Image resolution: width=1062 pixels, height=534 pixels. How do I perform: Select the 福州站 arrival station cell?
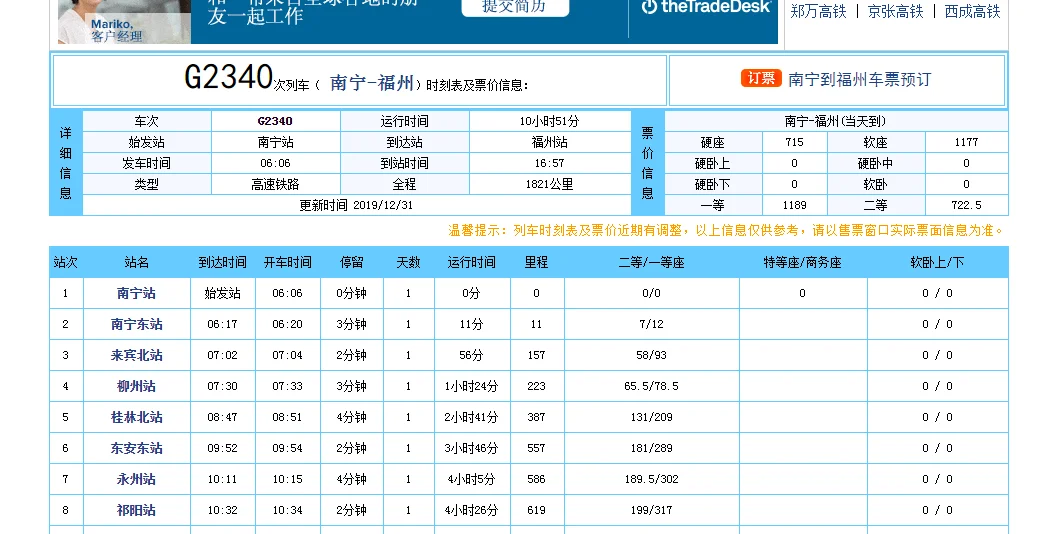pos(549,142)
